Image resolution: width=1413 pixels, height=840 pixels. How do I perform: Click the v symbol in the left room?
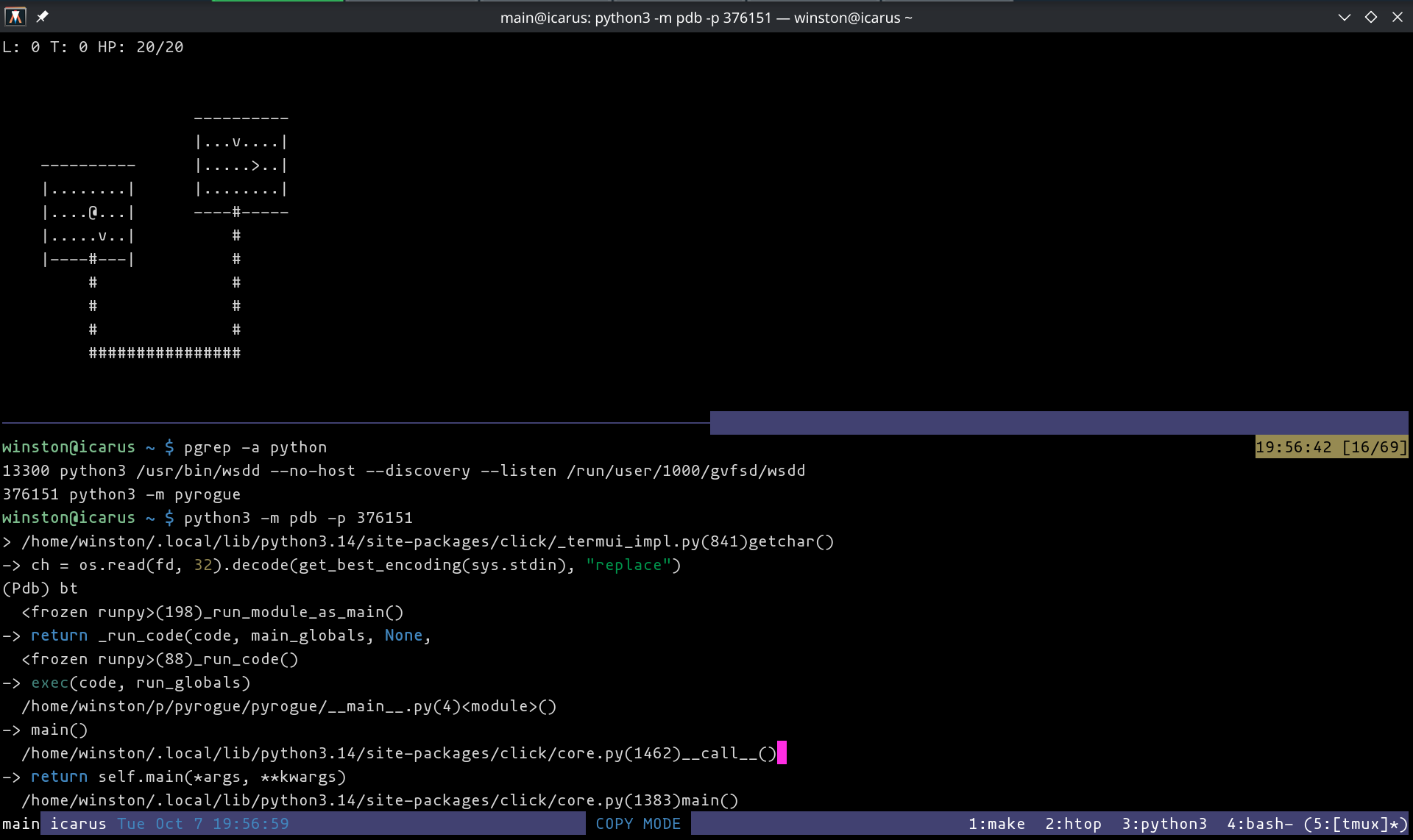(x=102, y=237)
